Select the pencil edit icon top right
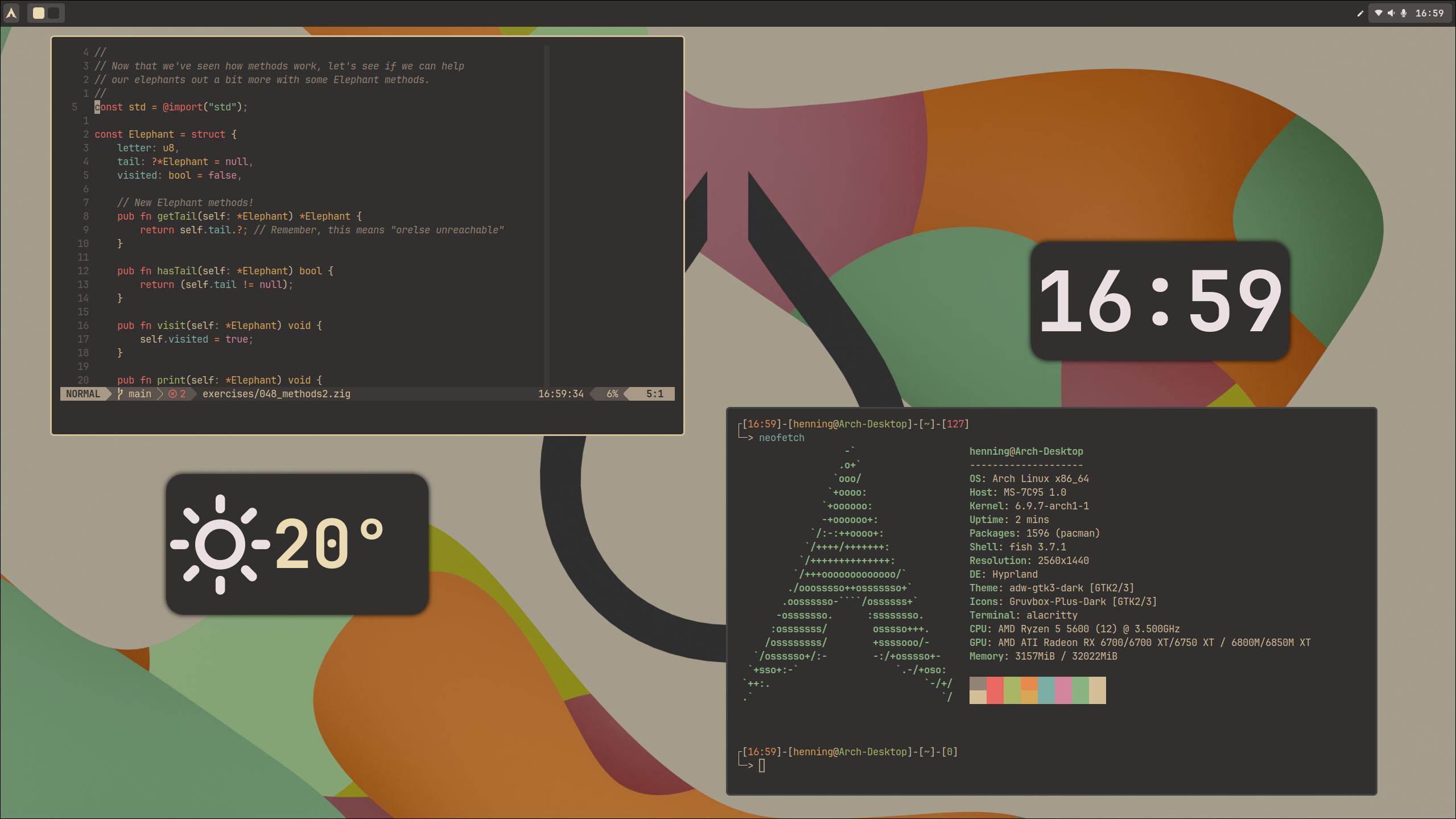 pyautogui.click(x=1360, y=13)
